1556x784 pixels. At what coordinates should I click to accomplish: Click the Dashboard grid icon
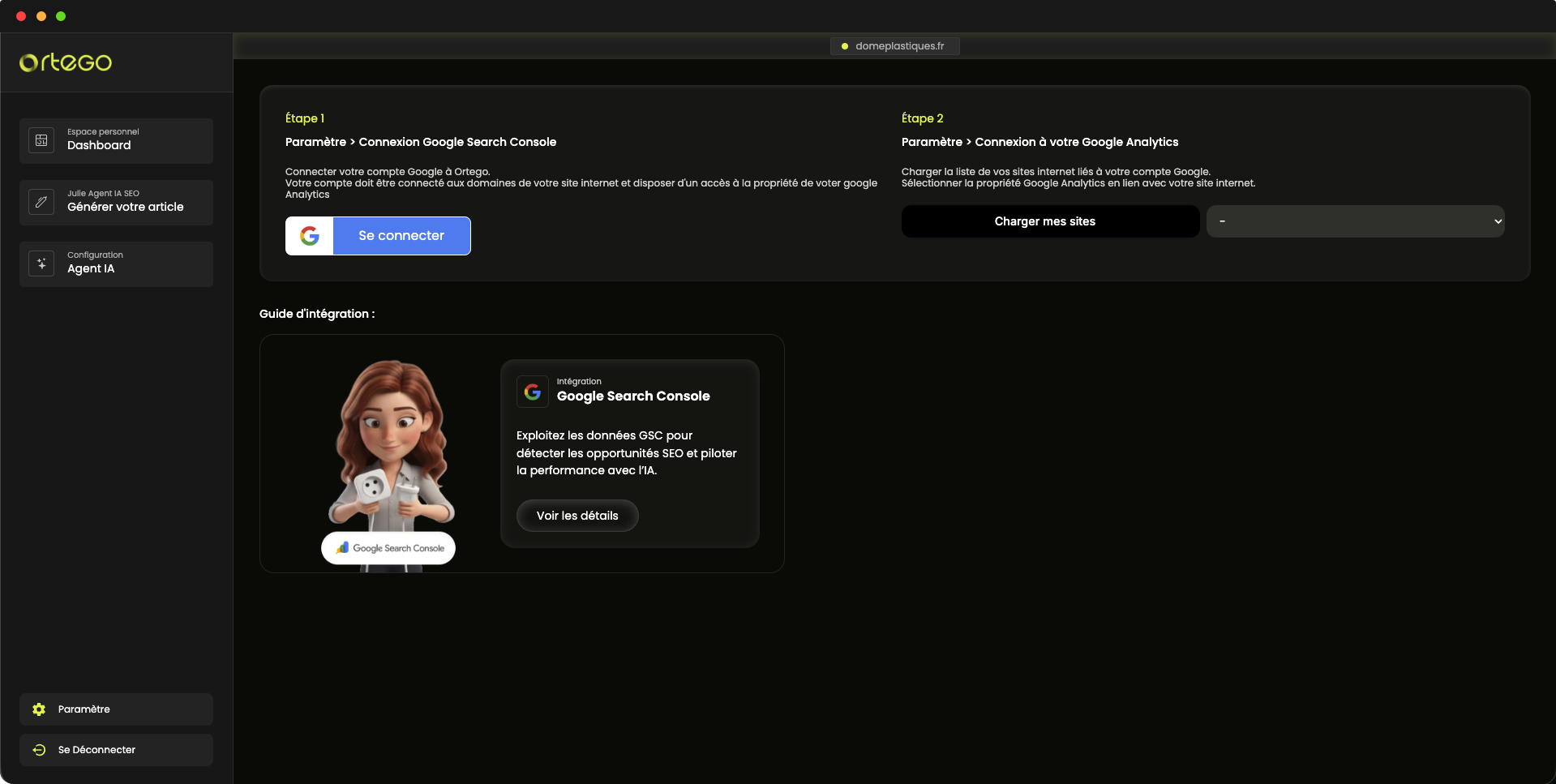click(x=41, y=140)
